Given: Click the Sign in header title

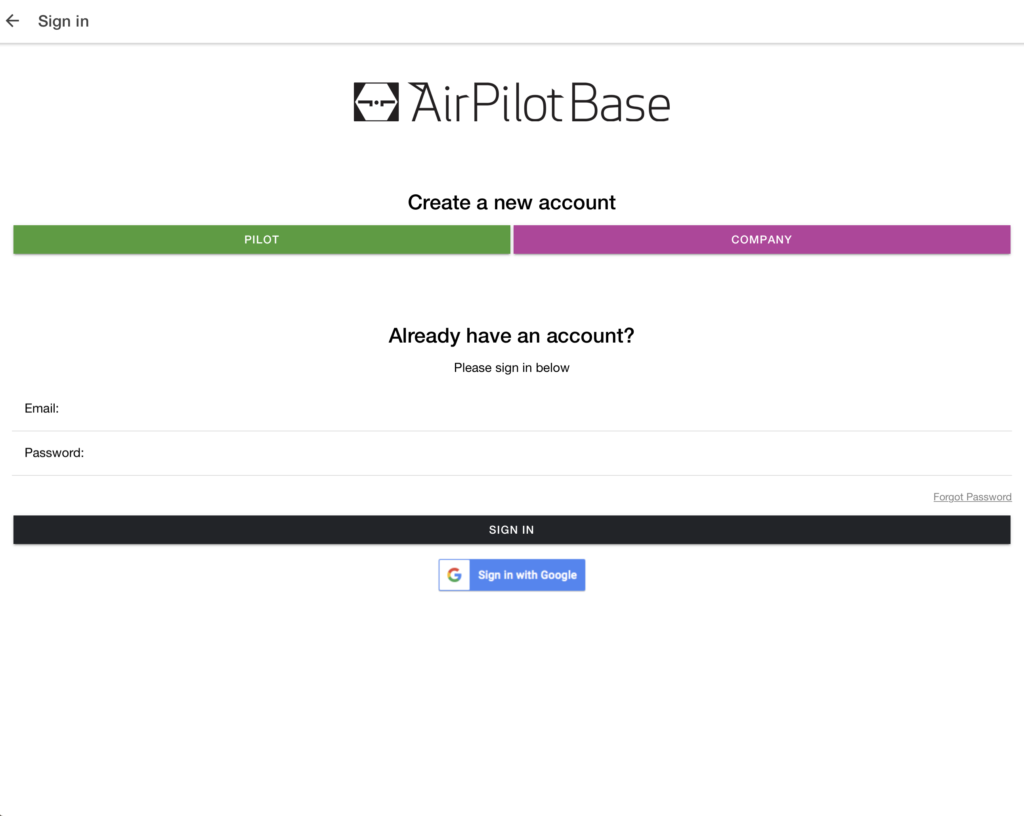Looking at the screenshot, I should click(63, 21).
